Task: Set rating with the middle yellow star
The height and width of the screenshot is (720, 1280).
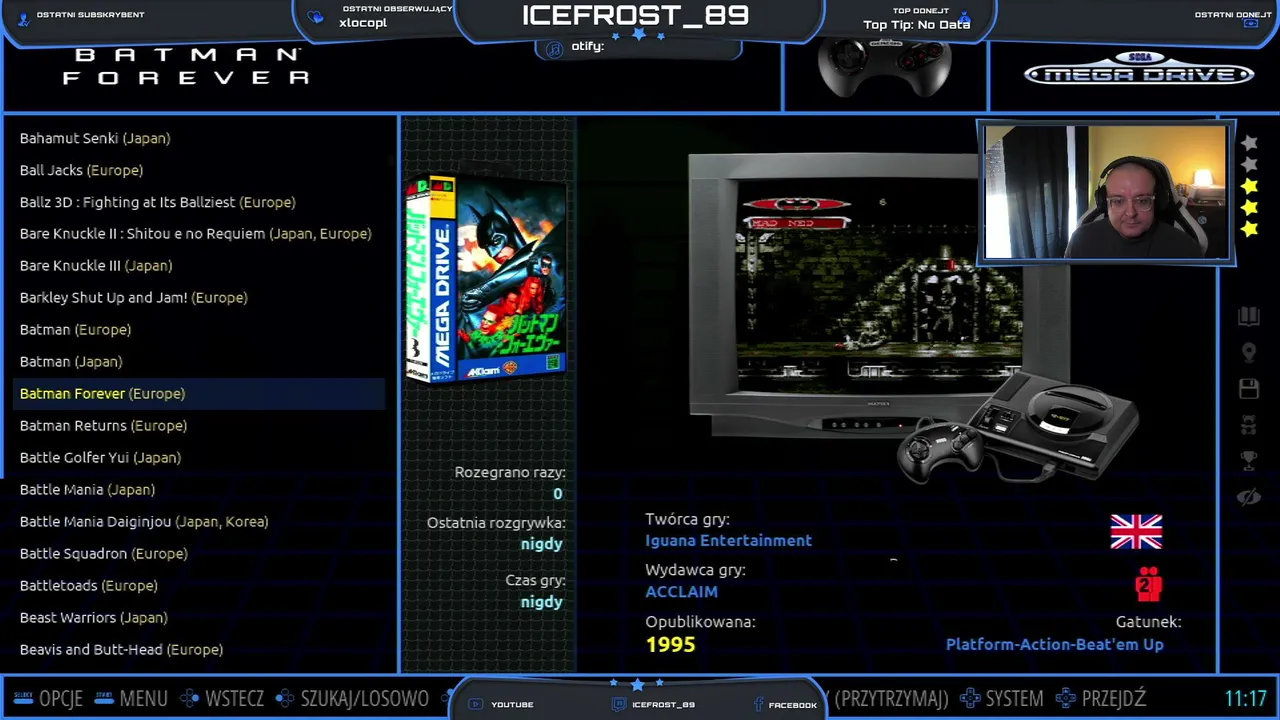Action: coord(1249,207)
